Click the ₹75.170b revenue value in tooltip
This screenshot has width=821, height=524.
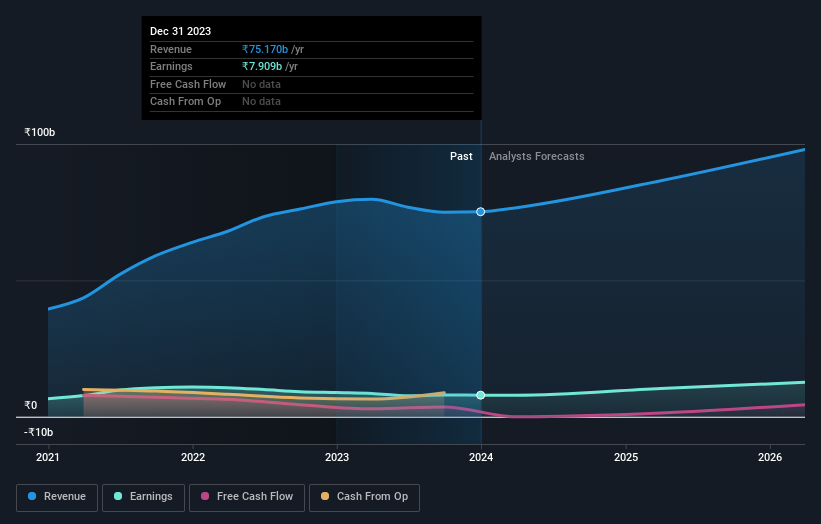click(265, 49)
